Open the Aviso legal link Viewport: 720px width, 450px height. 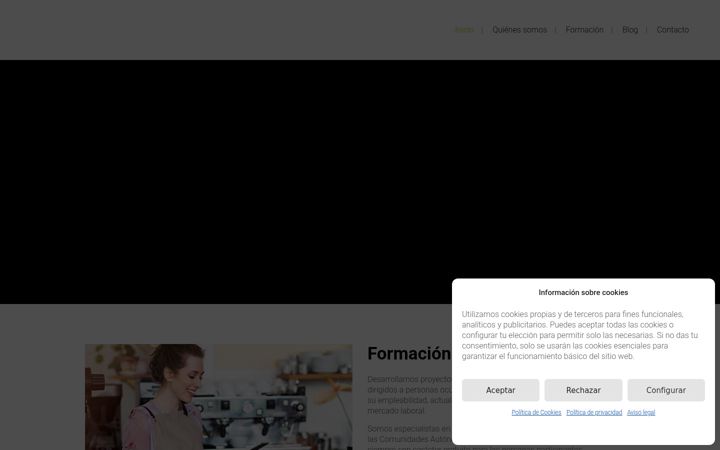[641, 412]
